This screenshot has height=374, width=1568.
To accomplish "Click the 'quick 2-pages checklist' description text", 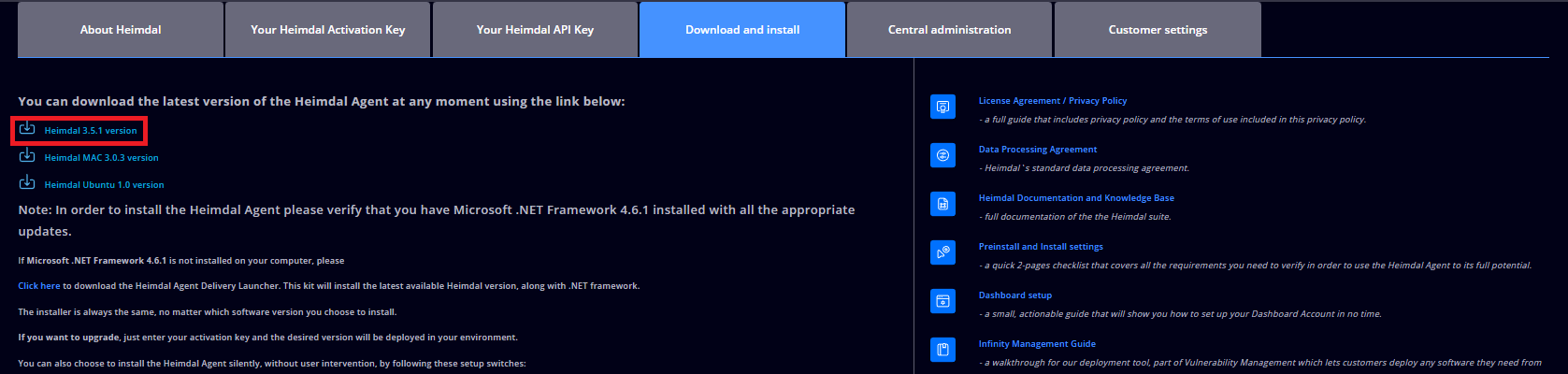I will (x=1255, y=266).
